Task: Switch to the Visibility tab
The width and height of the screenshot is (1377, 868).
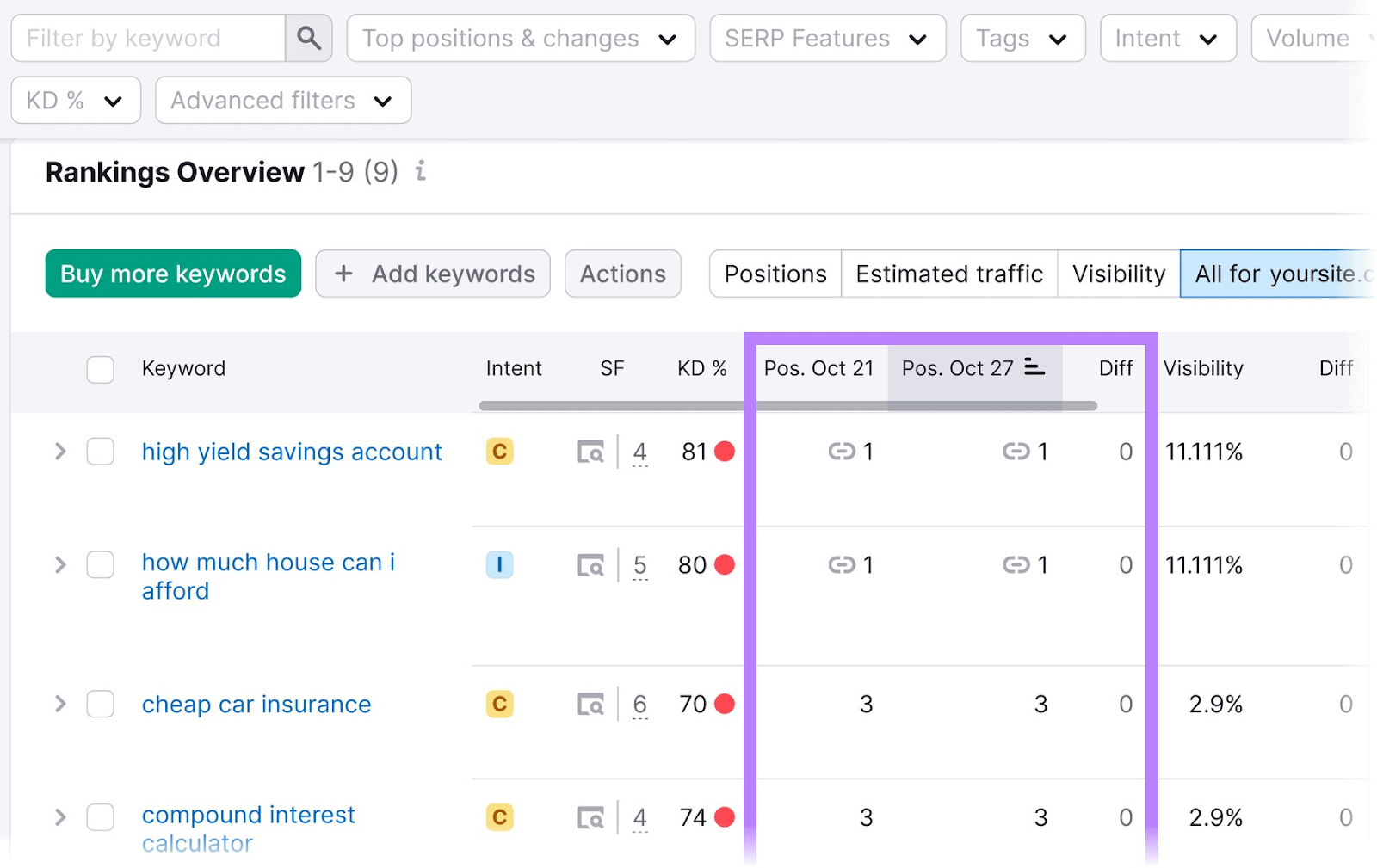Action: (x=1117, y=274)
